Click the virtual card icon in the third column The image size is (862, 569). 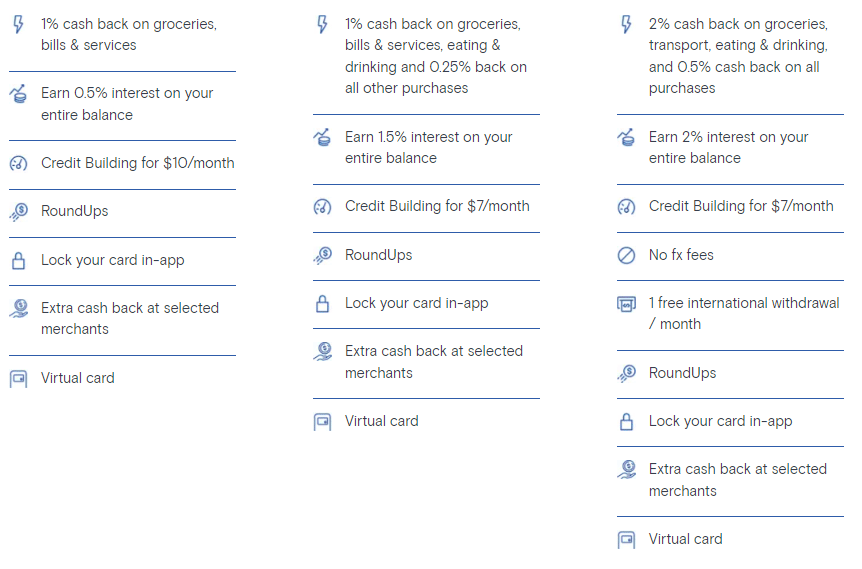(626, 540)
